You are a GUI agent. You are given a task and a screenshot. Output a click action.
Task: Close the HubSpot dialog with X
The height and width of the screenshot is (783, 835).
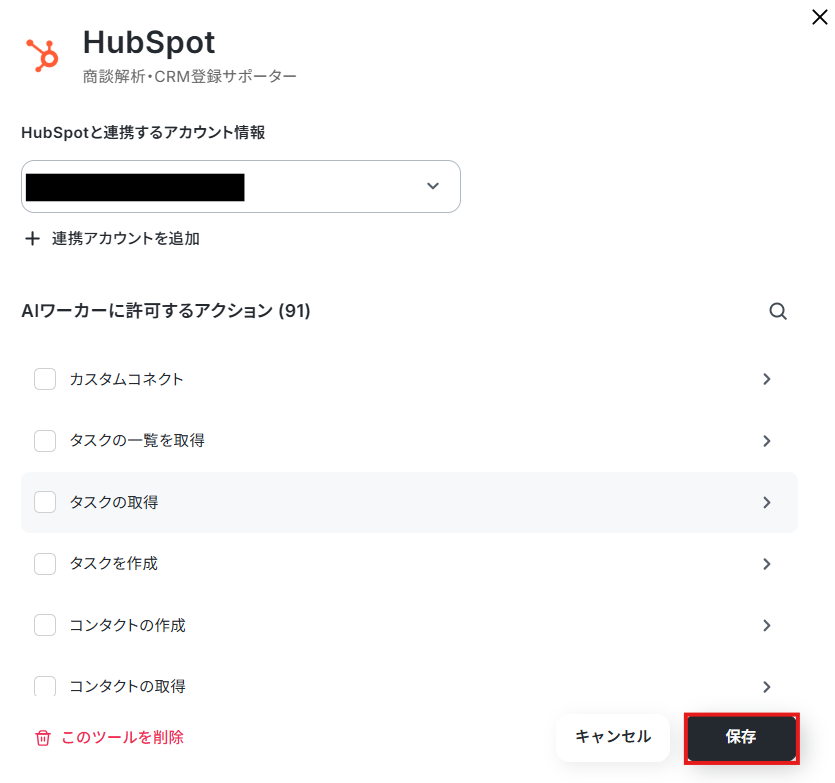pyautogui.click(x=820, y=17)
